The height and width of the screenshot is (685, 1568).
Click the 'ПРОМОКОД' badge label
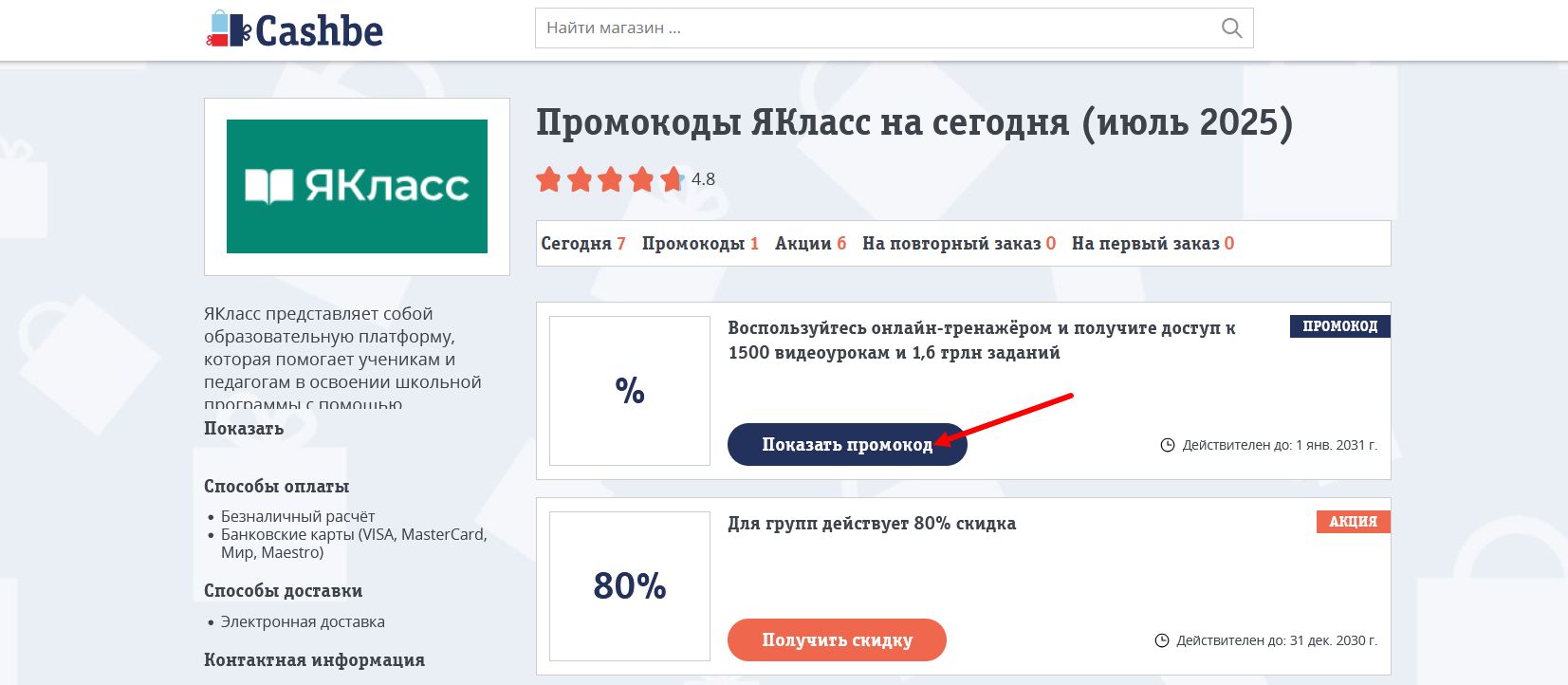(1339, 326)
